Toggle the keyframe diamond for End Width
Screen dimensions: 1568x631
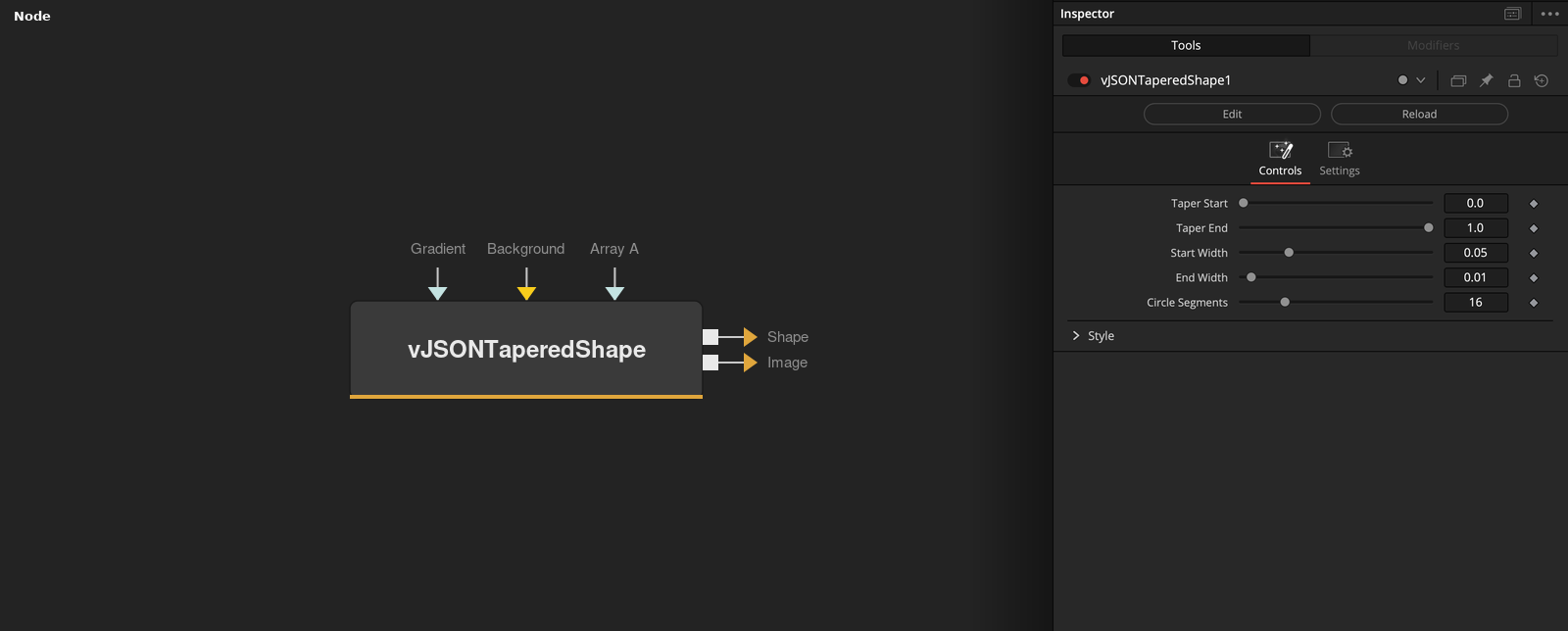click(x=1534, y=278)
